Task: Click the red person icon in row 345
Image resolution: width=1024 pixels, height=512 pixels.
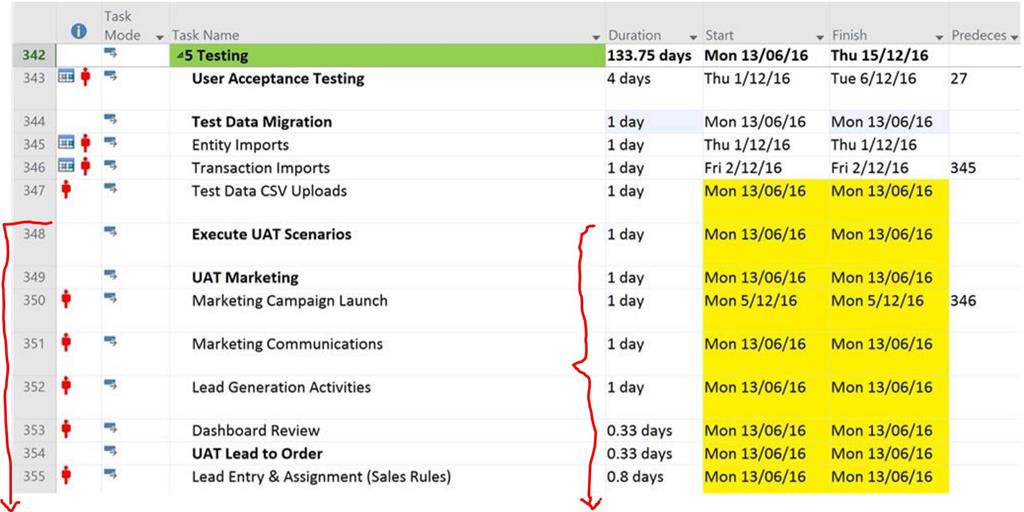Action: click(86, 143)
